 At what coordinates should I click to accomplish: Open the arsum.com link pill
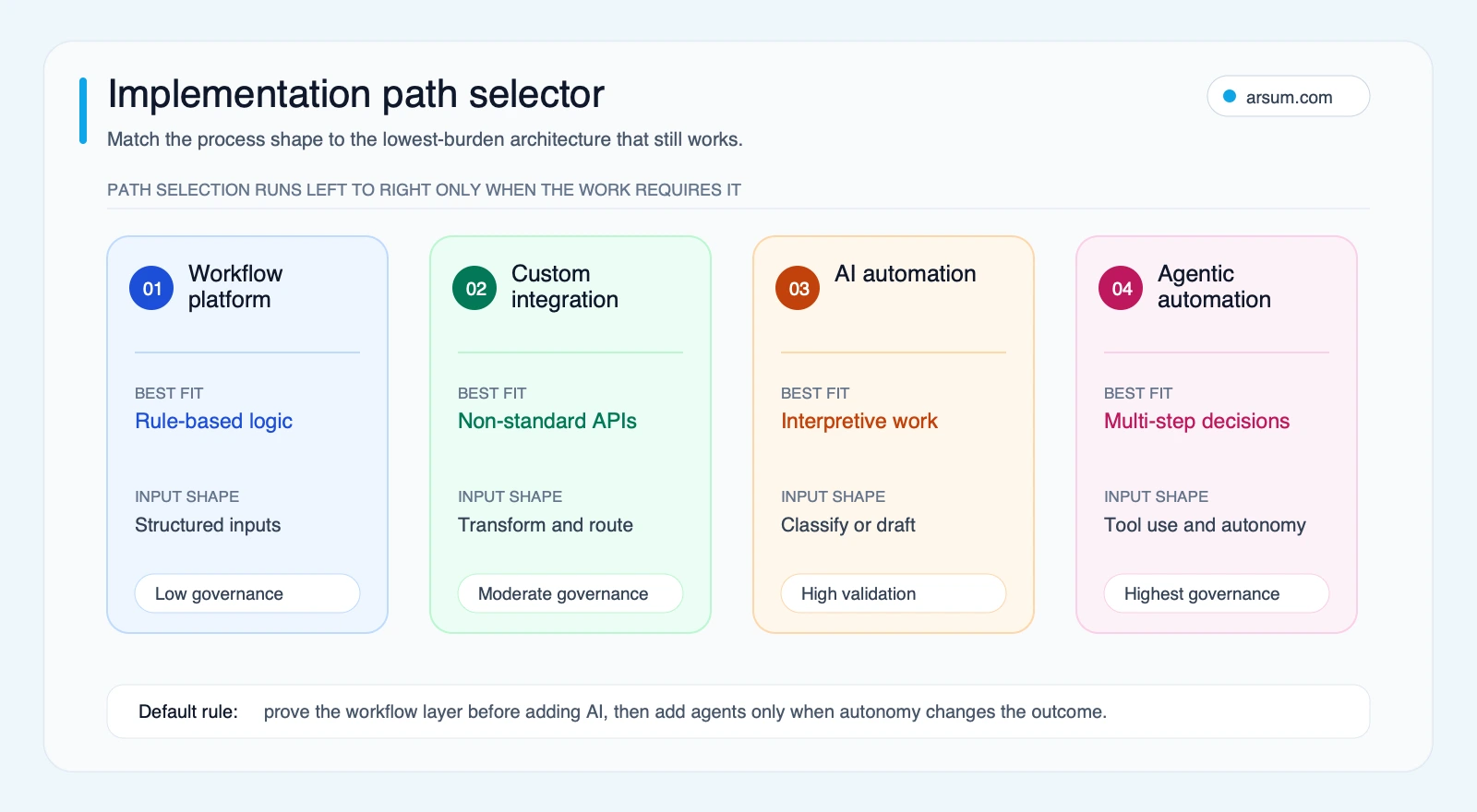(x=1288, y=96)
